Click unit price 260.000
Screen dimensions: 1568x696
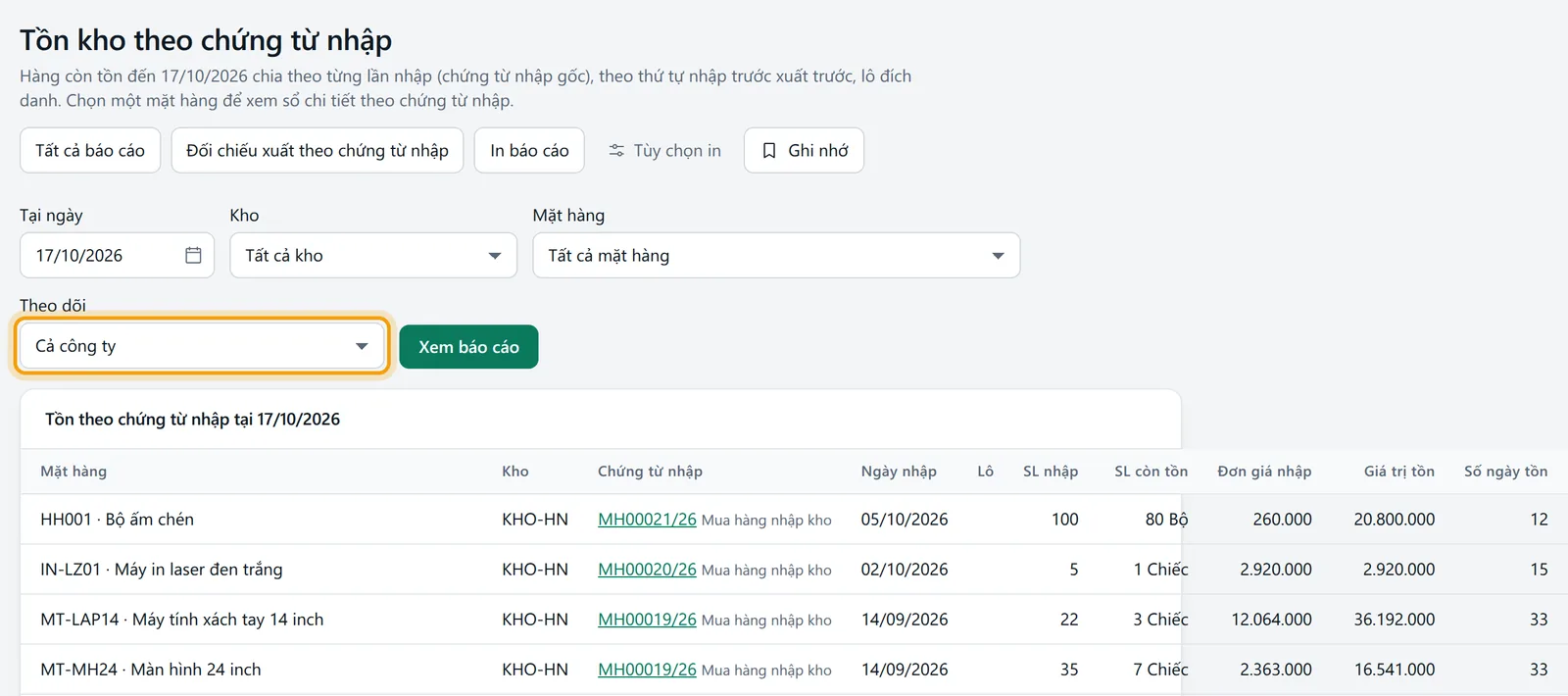click(1282, 520)
